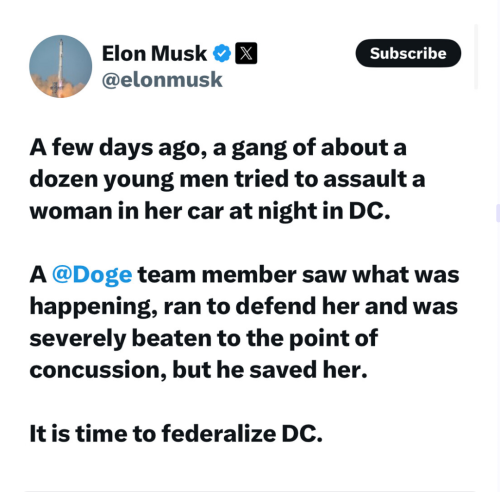Click the black X affiliation badge
Image resolution: width=500 pixels, height=492 pixels.
tap(246, 53)
